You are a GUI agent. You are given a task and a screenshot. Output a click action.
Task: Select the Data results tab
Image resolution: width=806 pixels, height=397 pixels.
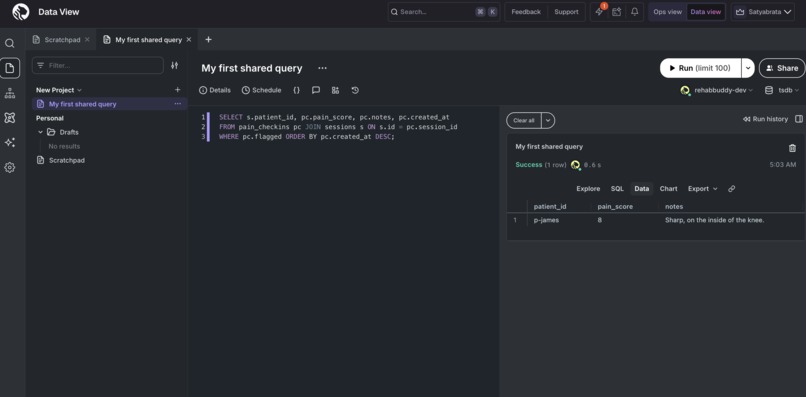tap(642, 189)
